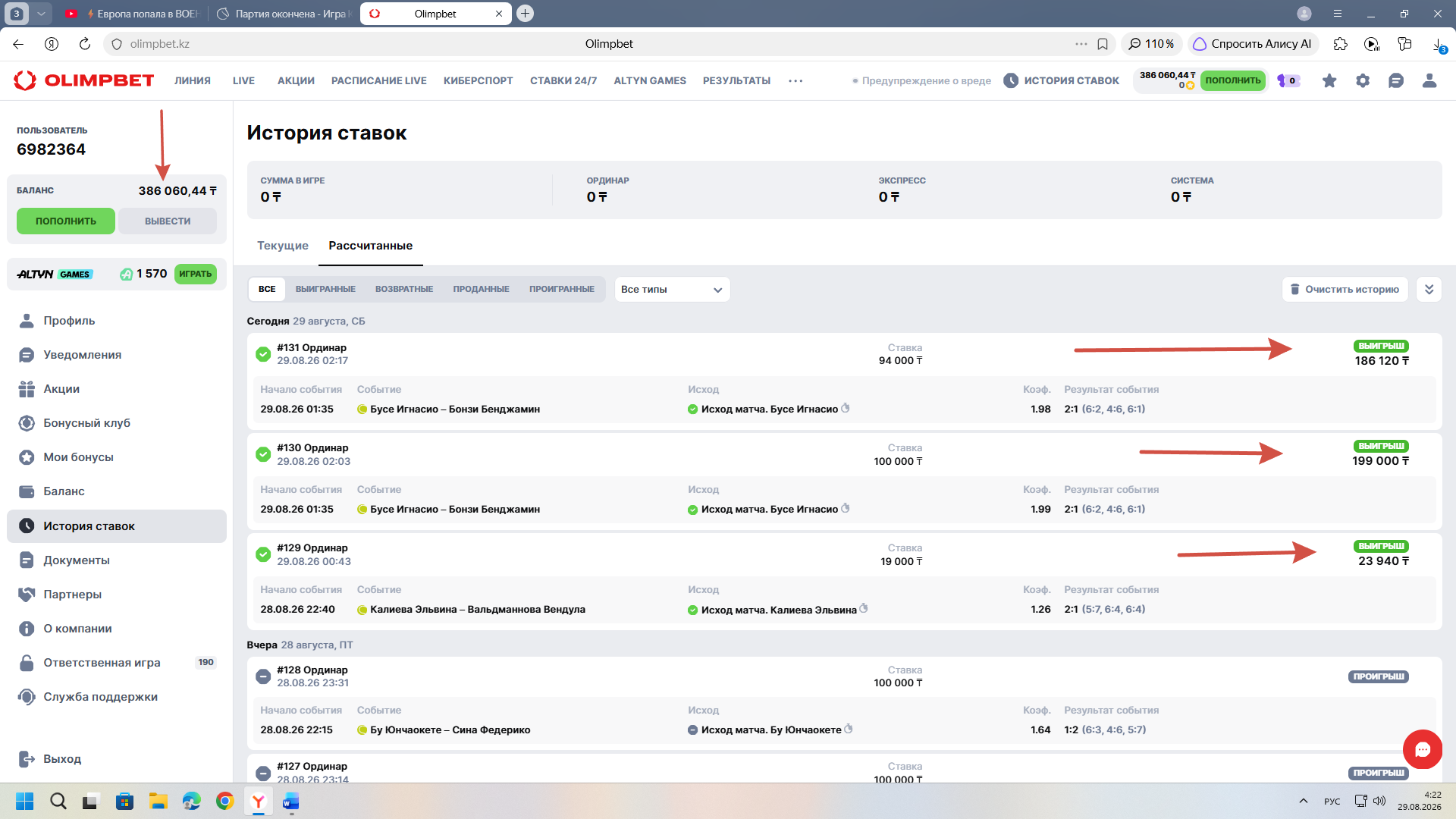
Task: Click the sidebar ПОПОЛНИТЬ button
Action: tap(66, 221)
